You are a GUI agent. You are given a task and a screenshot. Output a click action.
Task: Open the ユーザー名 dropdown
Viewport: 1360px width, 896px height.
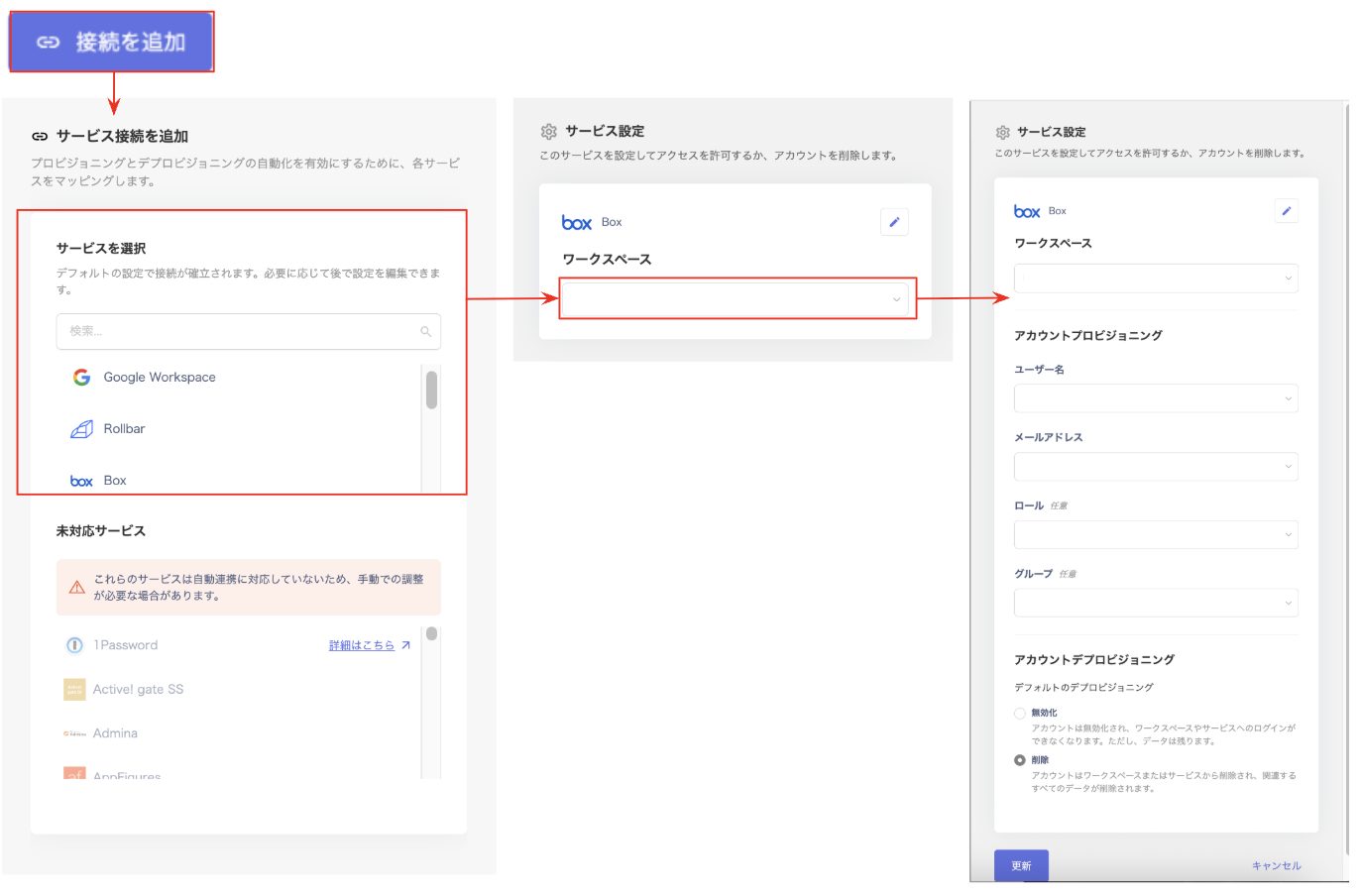pos(1156,399)
